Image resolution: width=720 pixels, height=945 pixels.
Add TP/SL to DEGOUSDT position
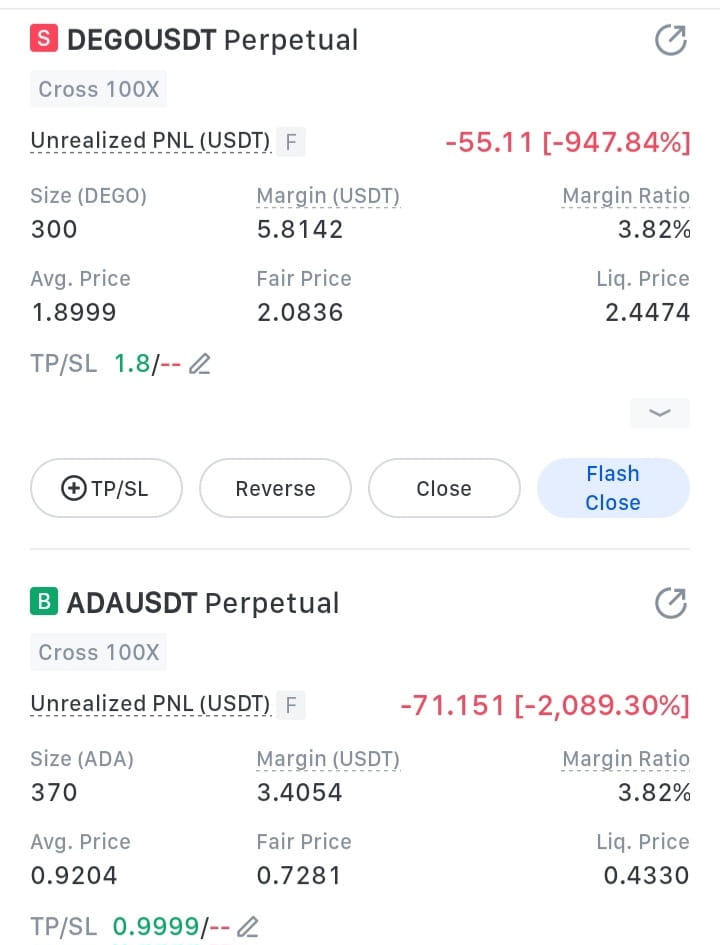coord(106,488)
